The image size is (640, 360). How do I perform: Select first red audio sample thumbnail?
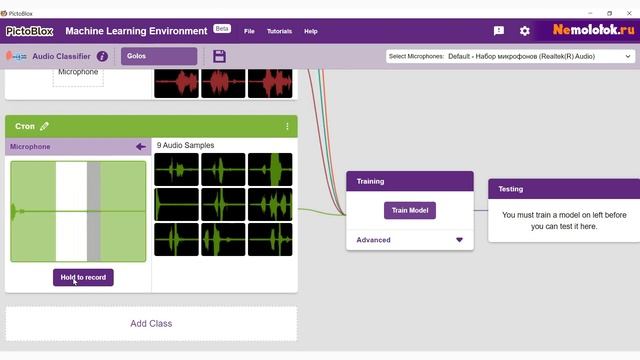coord(176,84)
